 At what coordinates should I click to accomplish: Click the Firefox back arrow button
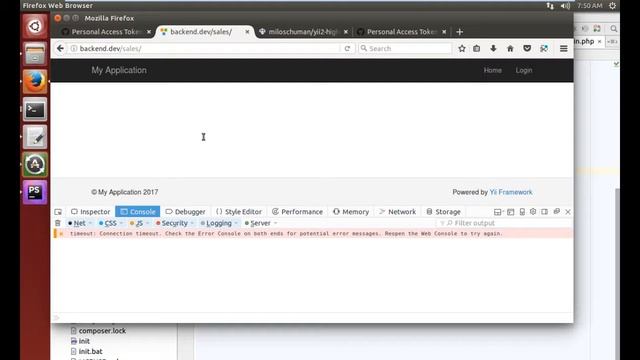(x=60, y=48)
